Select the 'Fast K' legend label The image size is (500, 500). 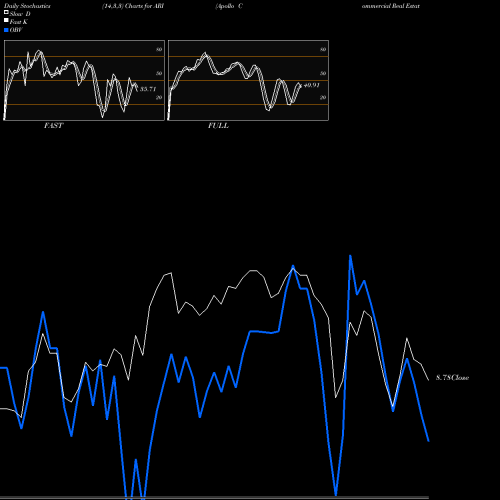pos(18,22)
